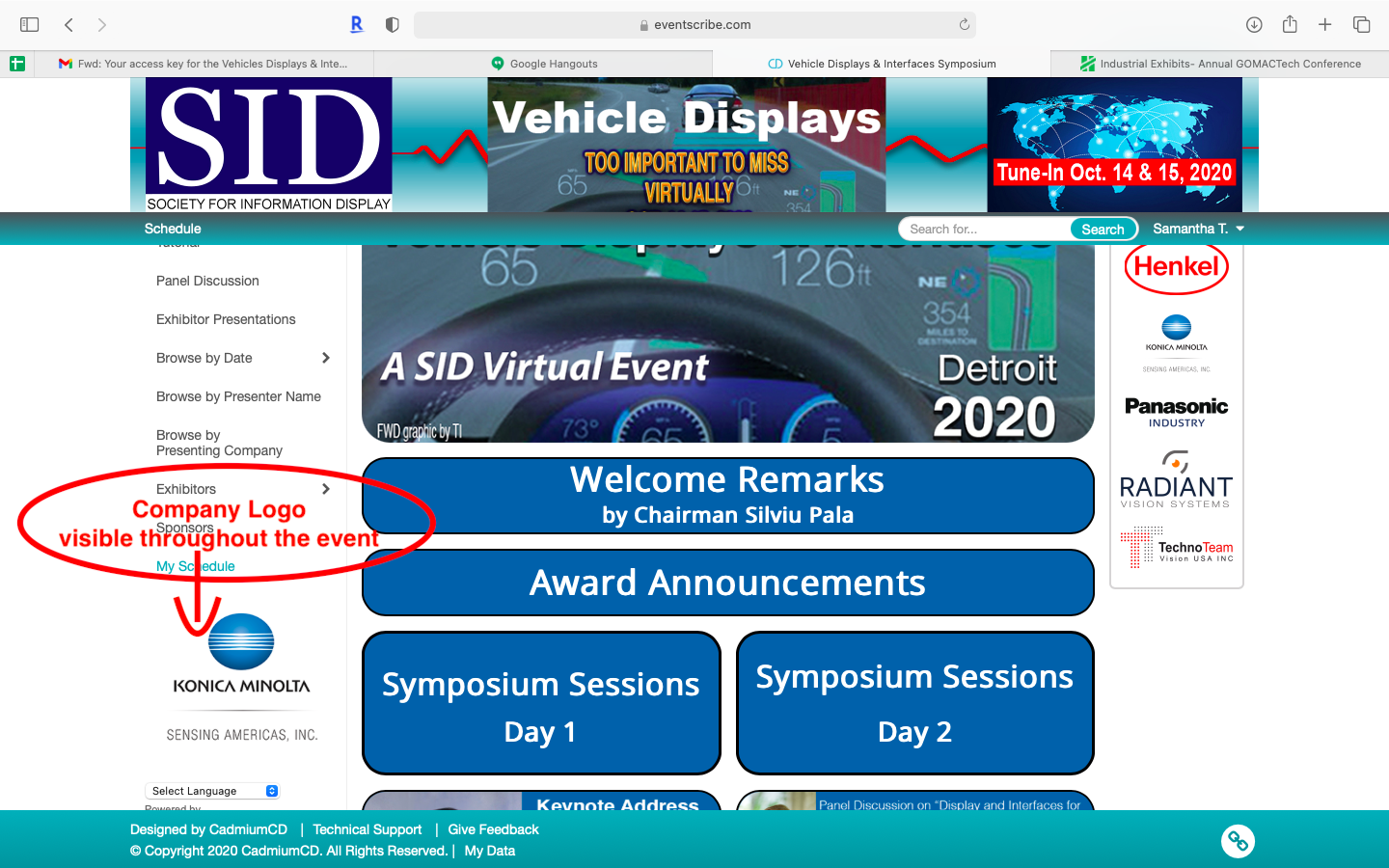Switch to the Google Hangouts tab
1389x868 pixels.
543,64
